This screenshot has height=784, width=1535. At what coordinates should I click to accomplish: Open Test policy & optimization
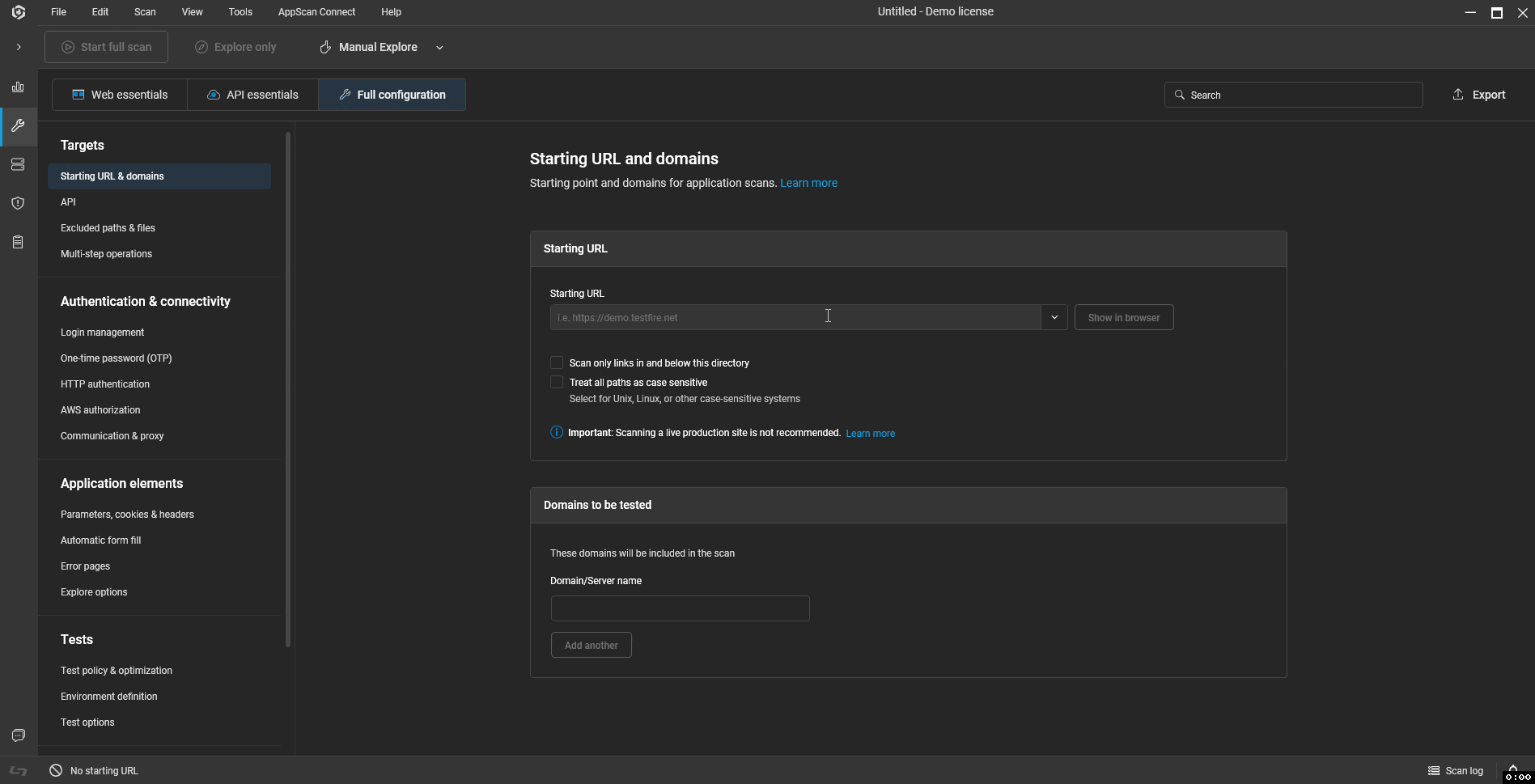[117, 671]
